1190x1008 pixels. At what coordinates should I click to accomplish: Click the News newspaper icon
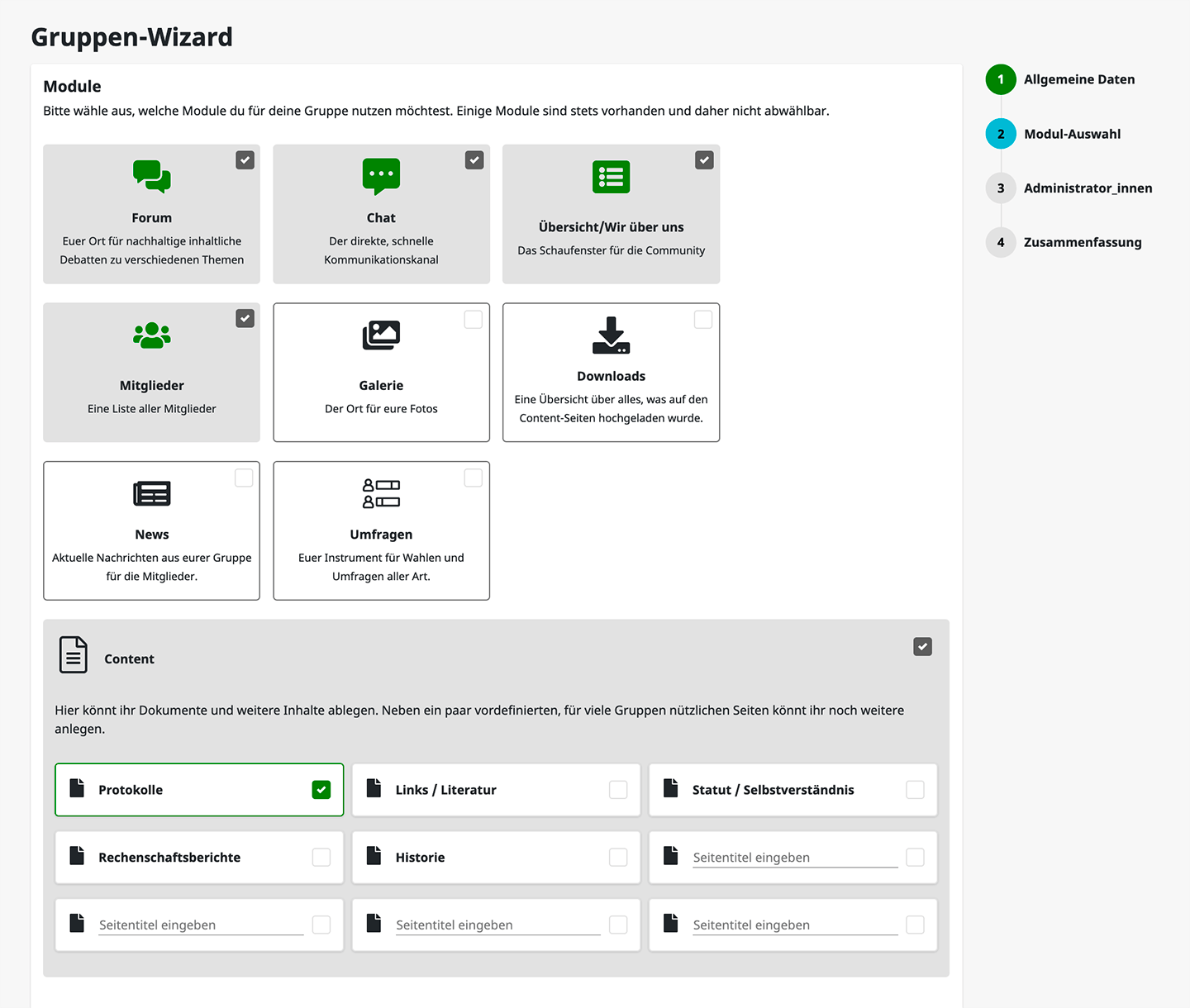[151, 493]
